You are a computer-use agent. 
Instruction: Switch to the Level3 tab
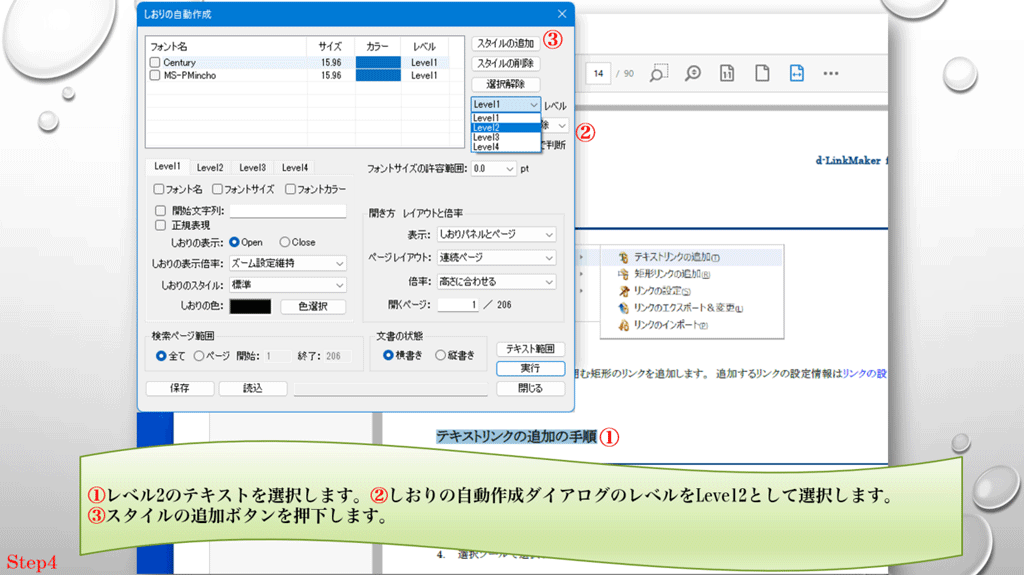[x=252, y=168]
